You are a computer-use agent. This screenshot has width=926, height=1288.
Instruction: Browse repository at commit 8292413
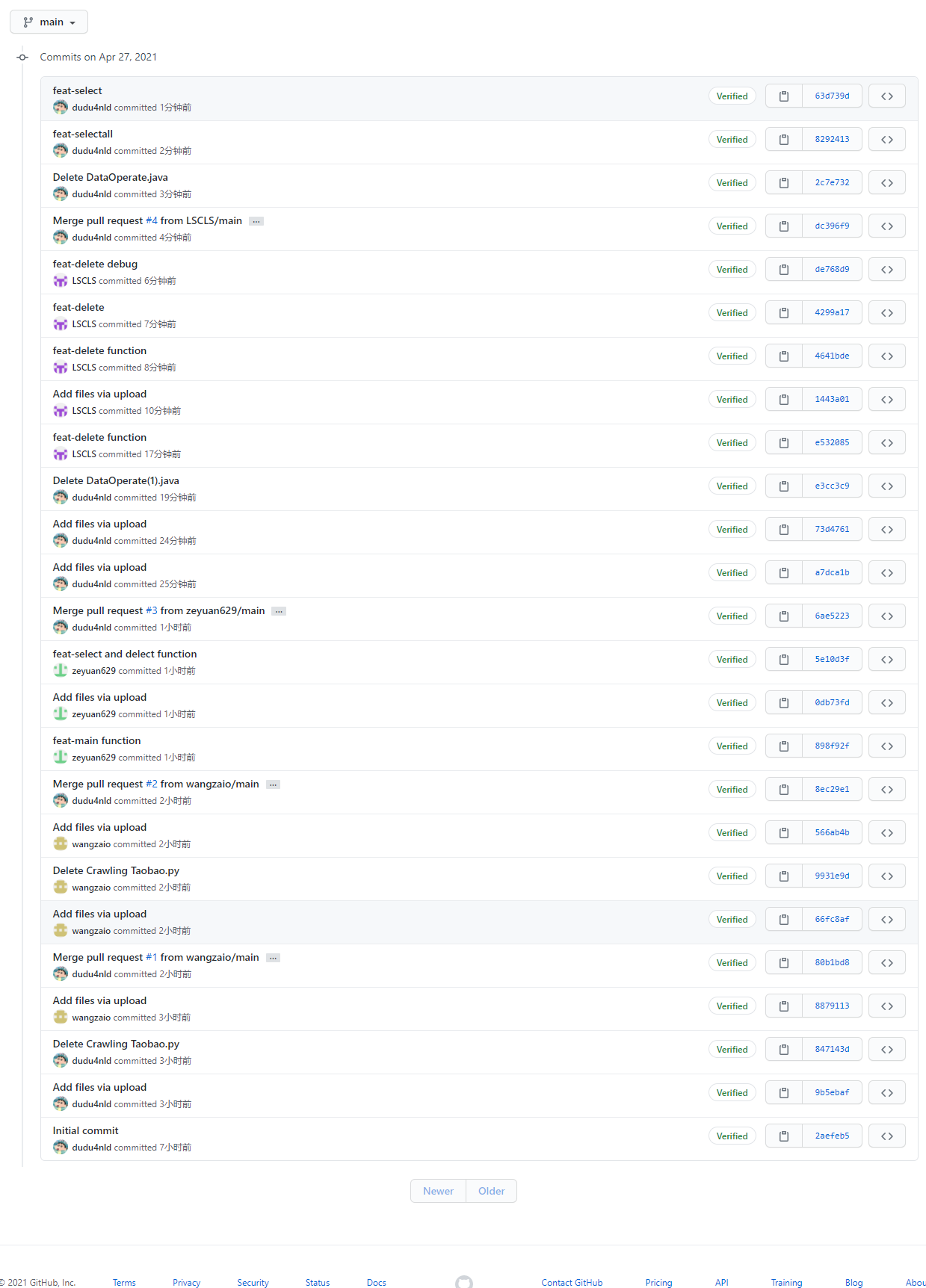887,140
